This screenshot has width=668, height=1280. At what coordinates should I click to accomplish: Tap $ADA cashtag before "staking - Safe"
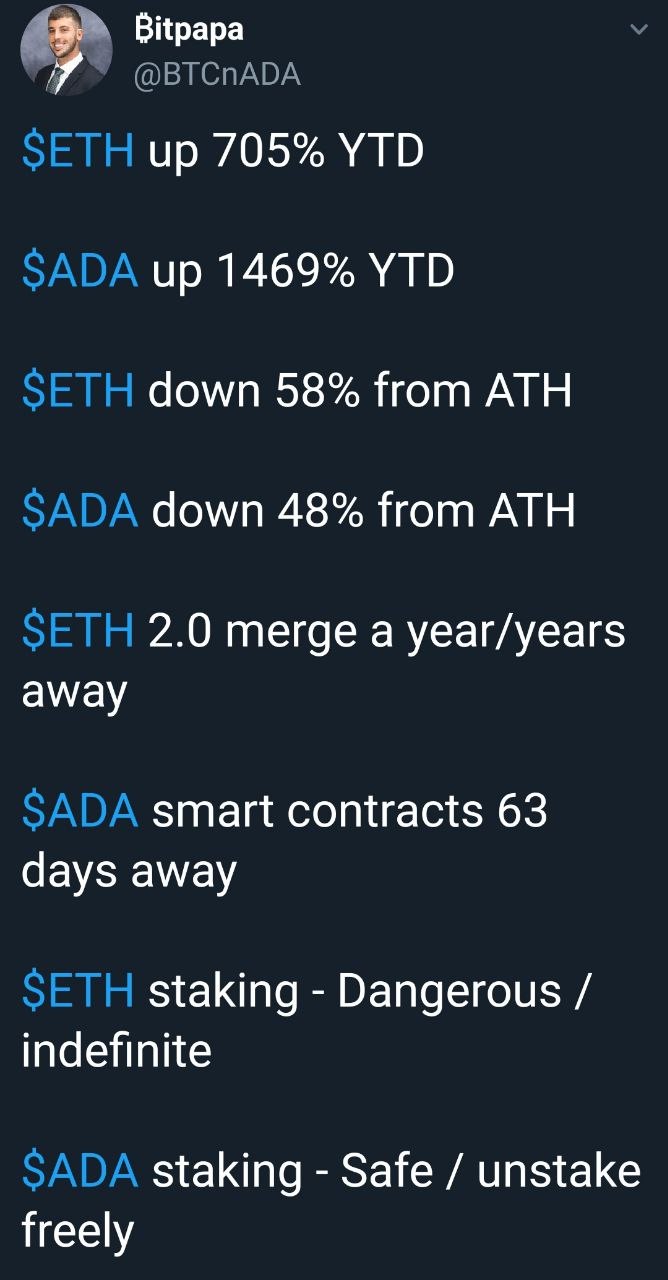pyautogui.click(x=80, y=1171)
